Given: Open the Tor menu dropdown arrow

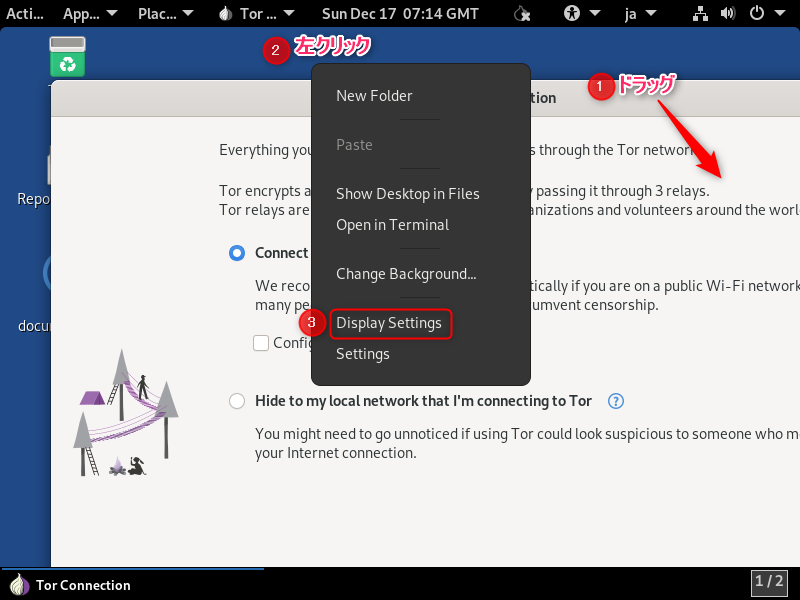Looking at the screenshot, I should (289, 13).
